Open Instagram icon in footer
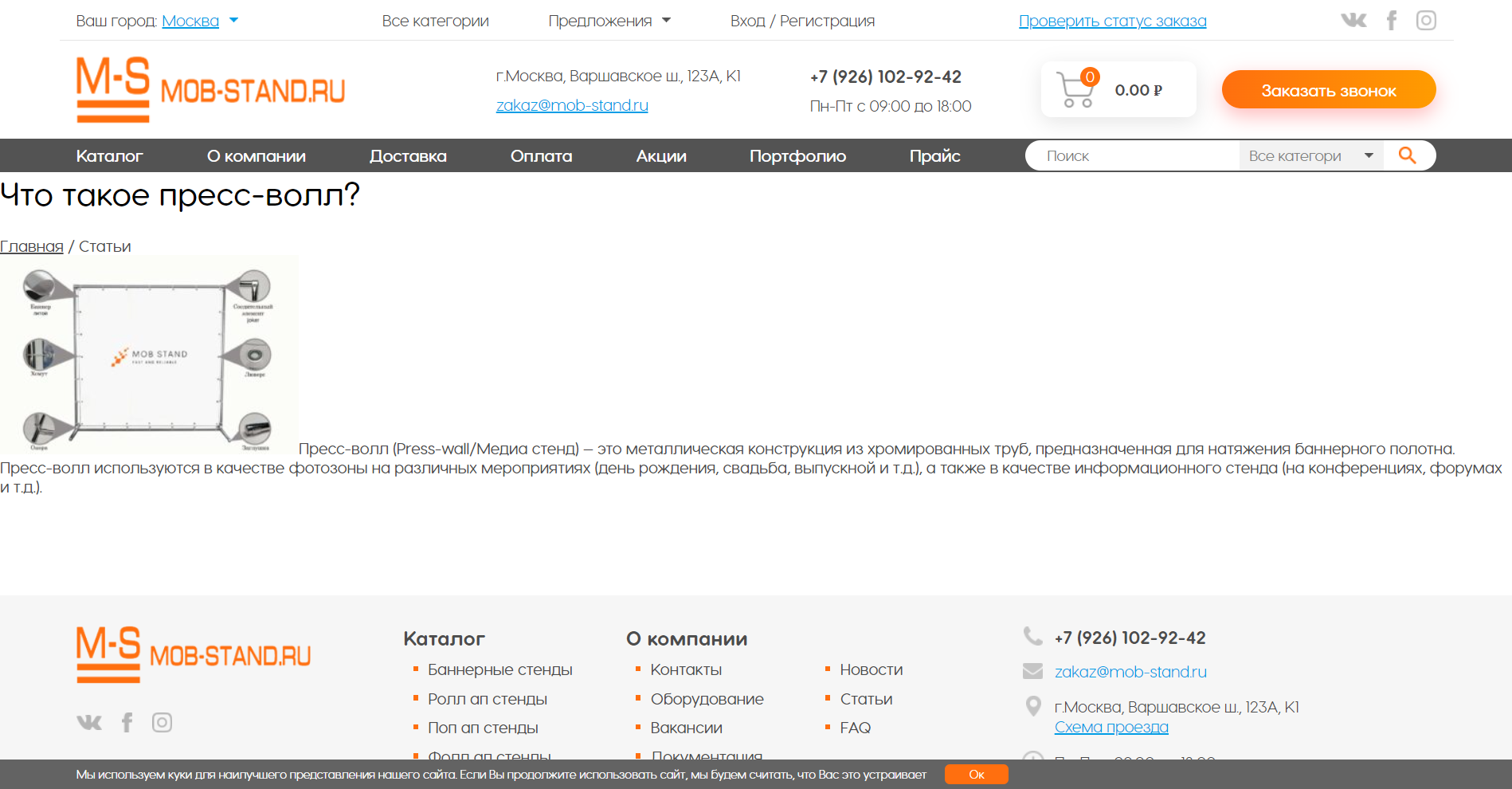The height and width of the screenshot is (789, 1512). click(162, 722)
